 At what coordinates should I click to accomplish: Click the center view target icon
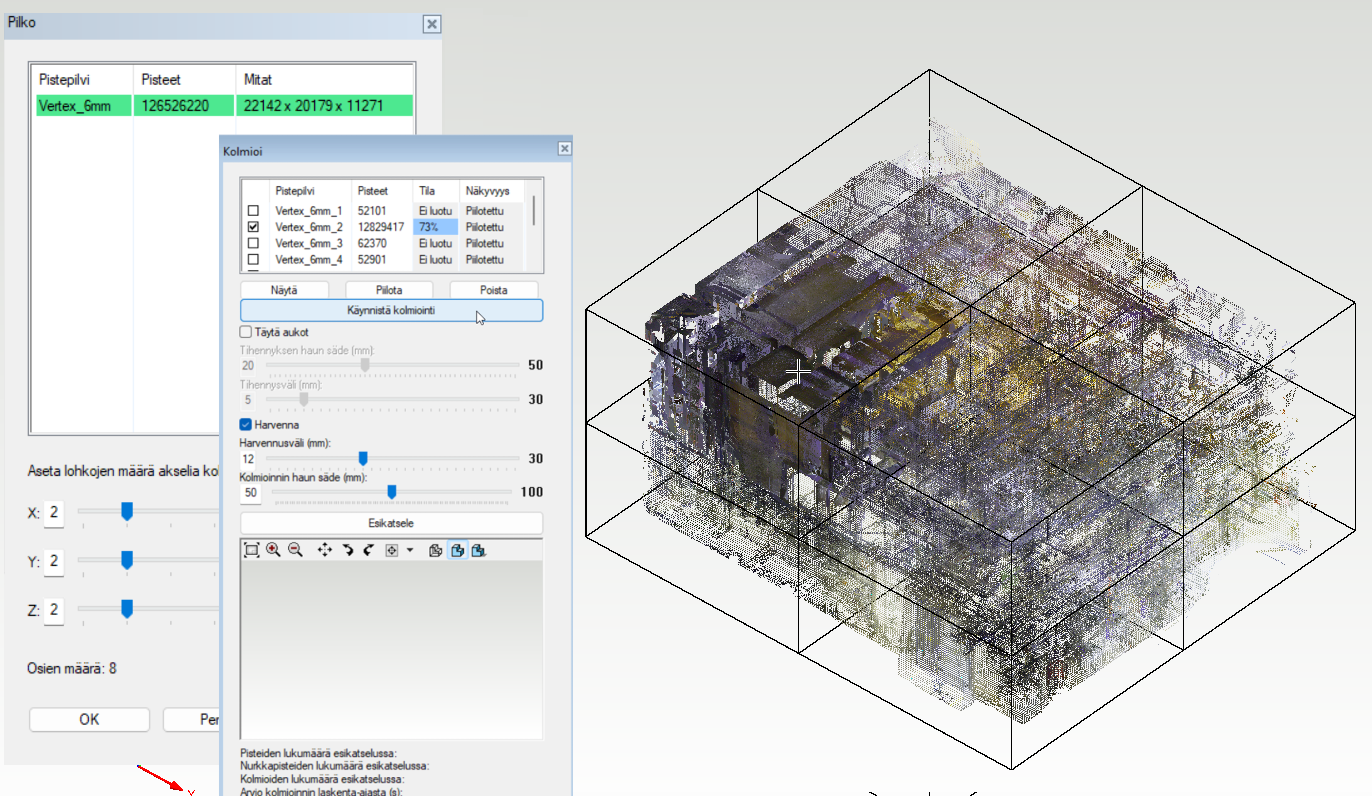tap(392, 550)
